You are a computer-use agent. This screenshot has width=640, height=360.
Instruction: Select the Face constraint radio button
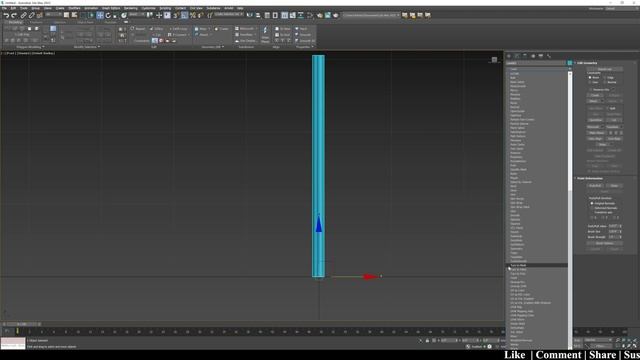pos(590,82)
